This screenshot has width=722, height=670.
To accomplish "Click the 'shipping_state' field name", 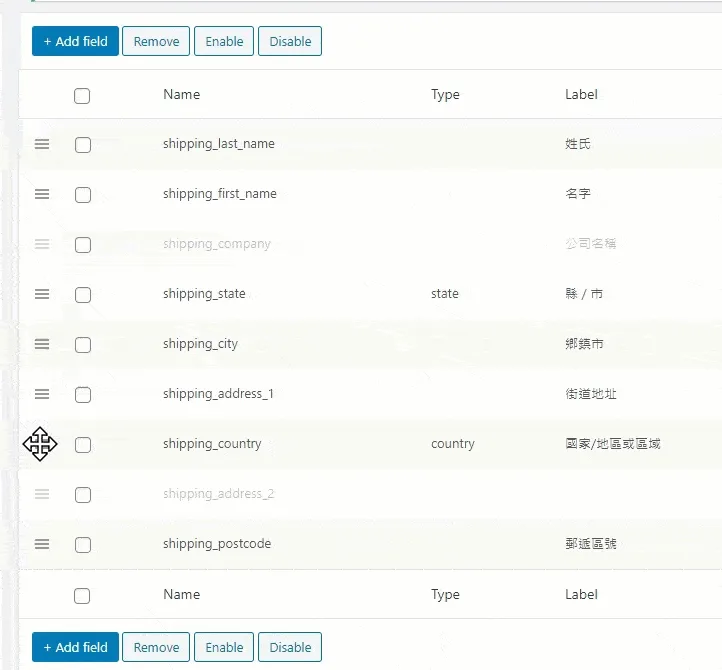I will [x=204, y=294].
